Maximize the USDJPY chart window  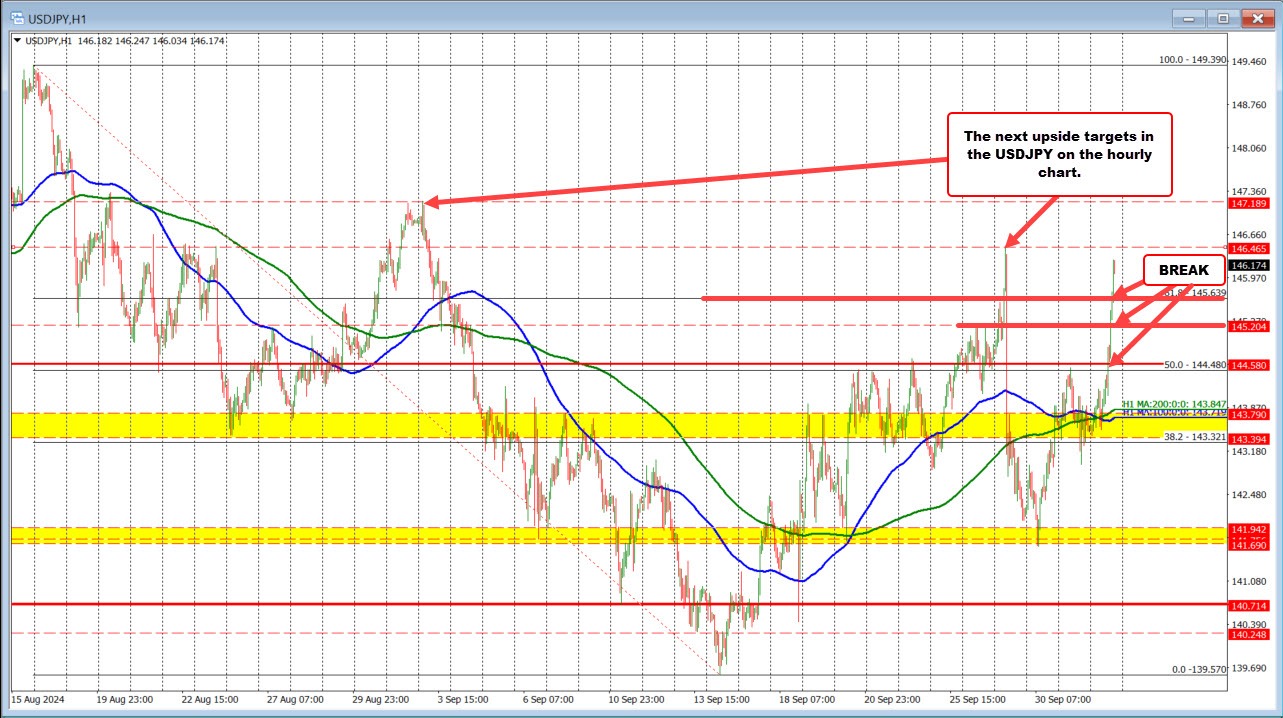pos(1222,18)
